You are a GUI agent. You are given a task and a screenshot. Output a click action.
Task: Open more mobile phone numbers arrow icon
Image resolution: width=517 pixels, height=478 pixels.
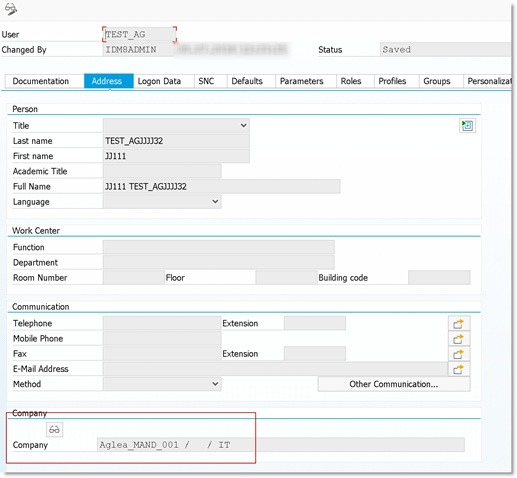click(x=459, y=339)
